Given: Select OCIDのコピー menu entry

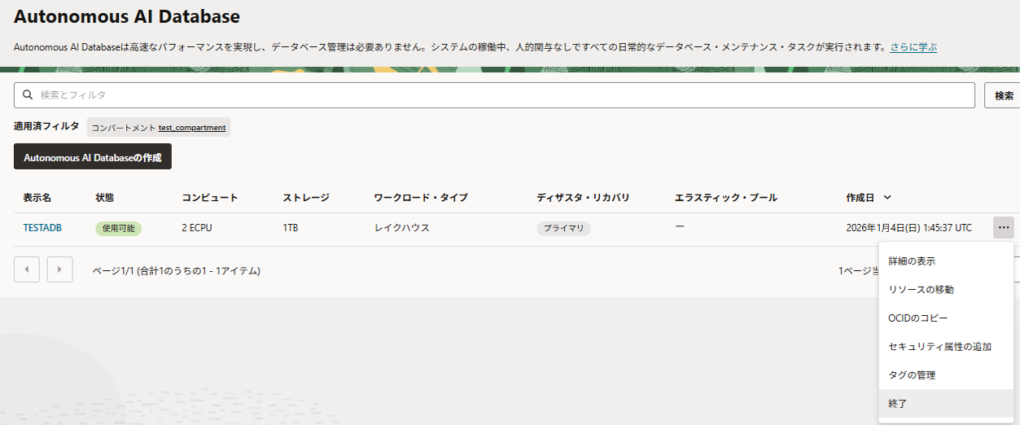Looking at the screenshot, I should pyautogui.click(x=917, y=318).
